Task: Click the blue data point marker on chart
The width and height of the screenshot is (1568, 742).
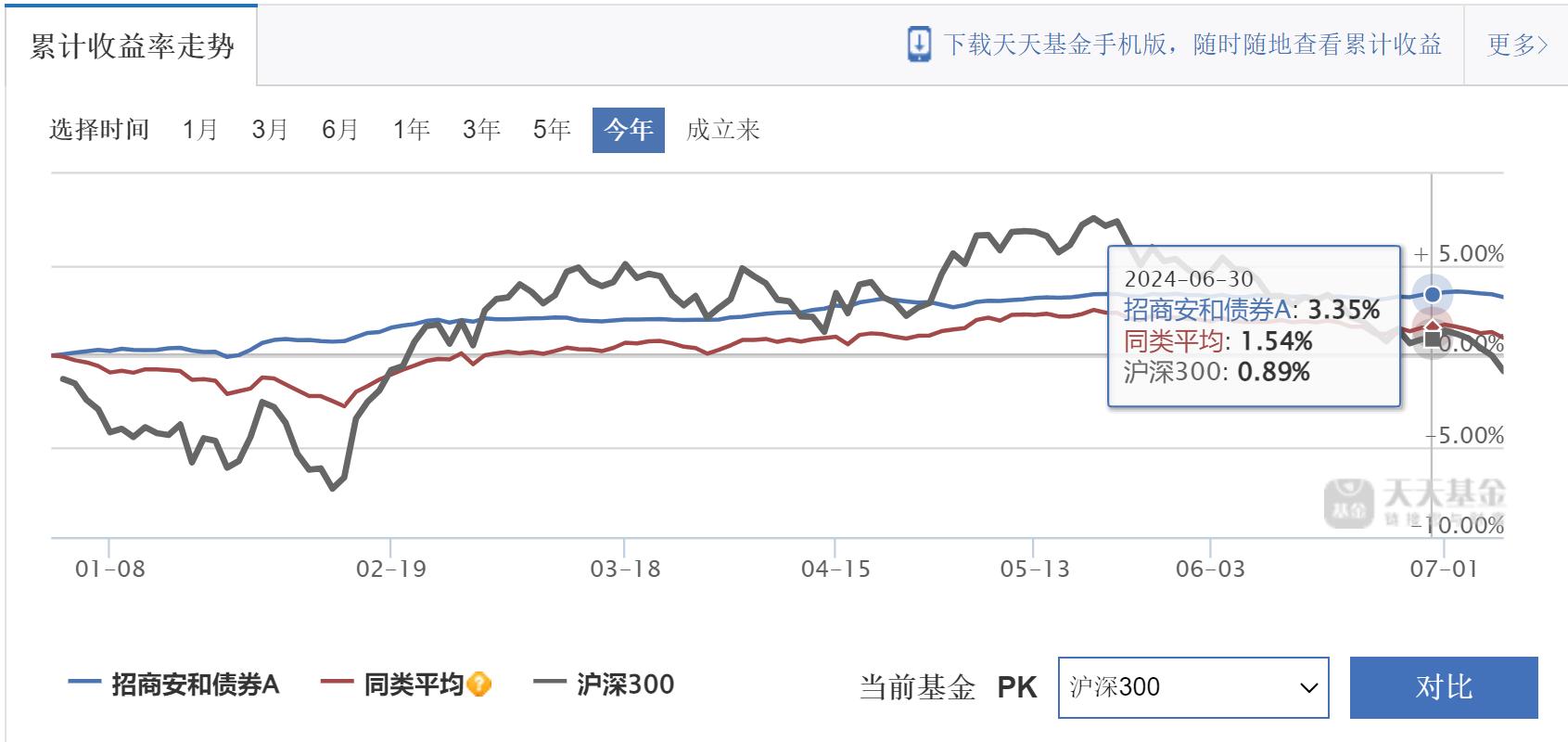Action: [1433, 294]
